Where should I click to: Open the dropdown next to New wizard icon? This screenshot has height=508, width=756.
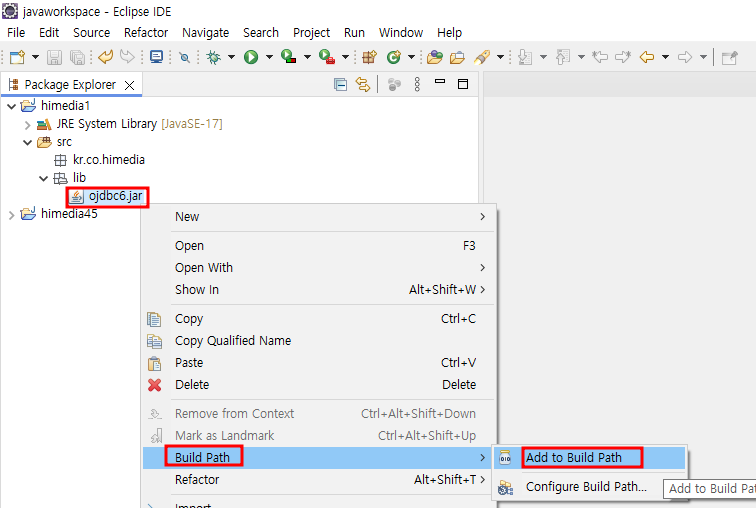coord(35,57)
